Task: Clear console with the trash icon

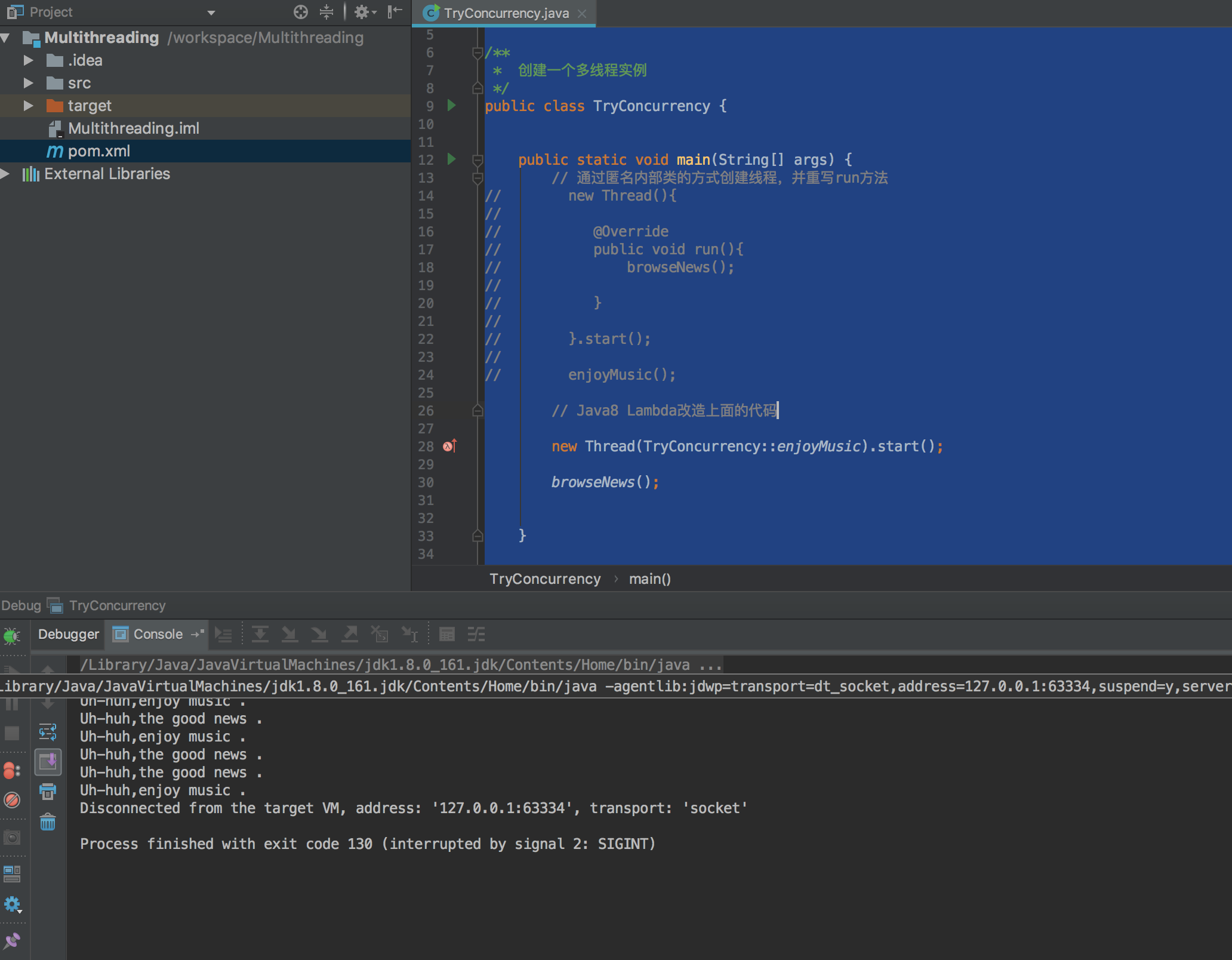Action: pyautogui.click(x=48, y=822)
